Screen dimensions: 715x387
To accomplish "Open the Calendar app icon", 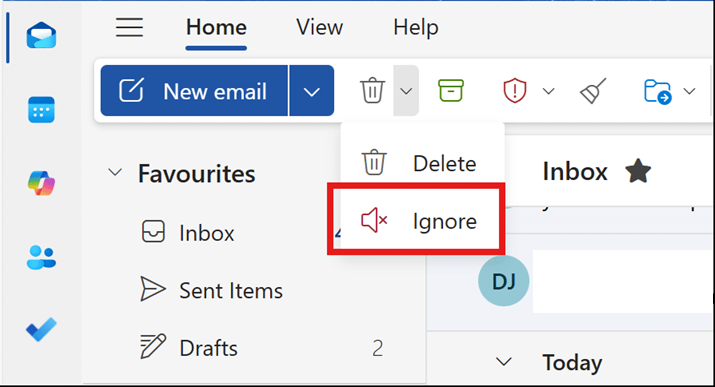I will pyautogui.click(x=41, y=109).
